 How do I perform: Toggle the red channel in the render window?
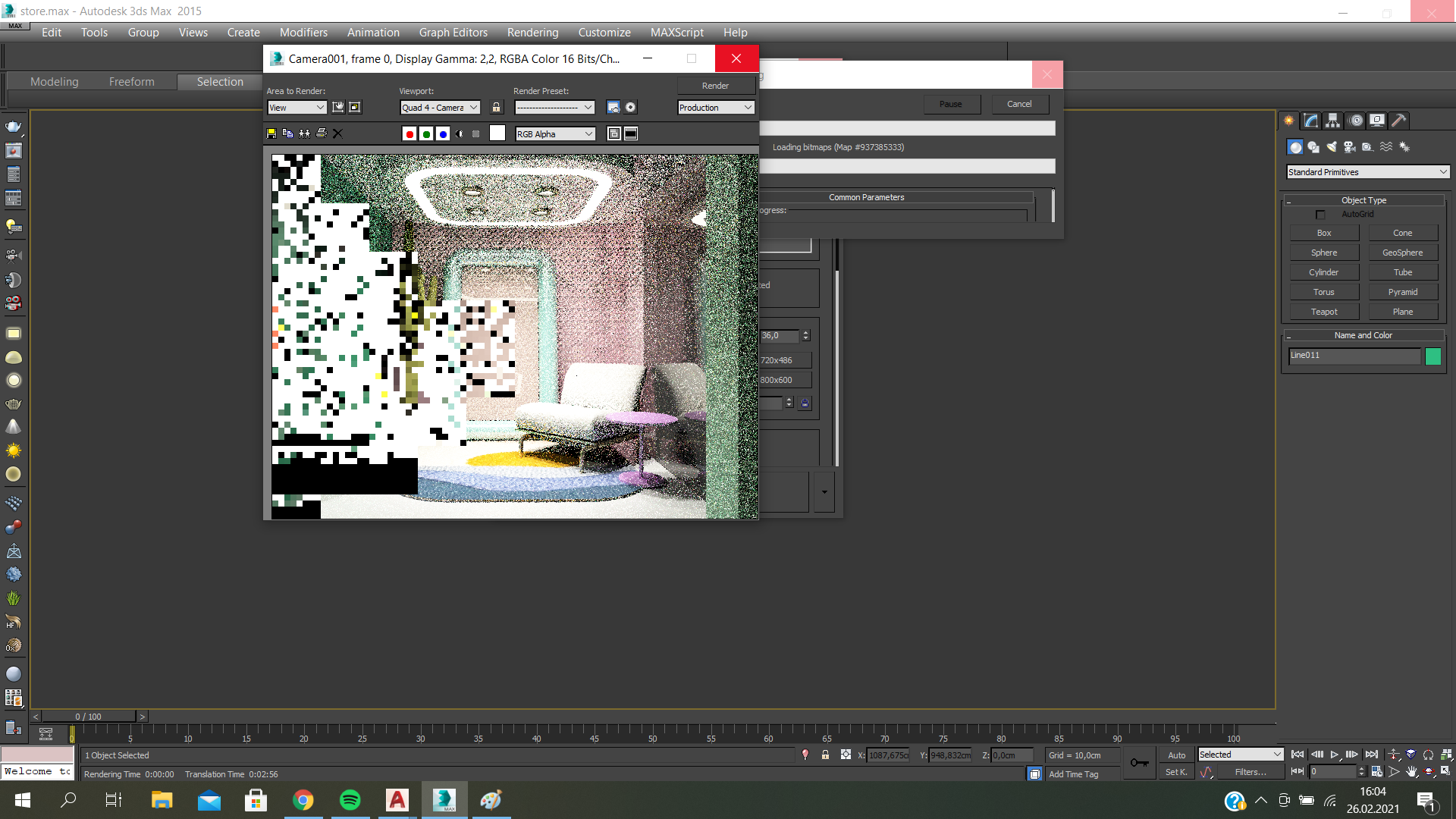[x=409, y=133]
